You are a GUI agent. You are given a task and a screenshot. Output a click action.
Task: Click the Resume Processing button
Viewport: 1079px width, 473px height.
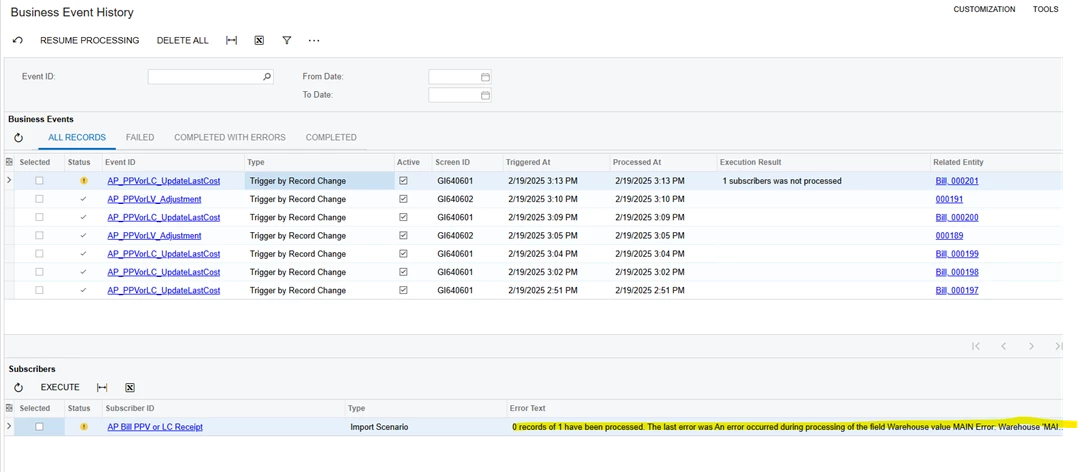pyautogui.click(x=89, y=41)
